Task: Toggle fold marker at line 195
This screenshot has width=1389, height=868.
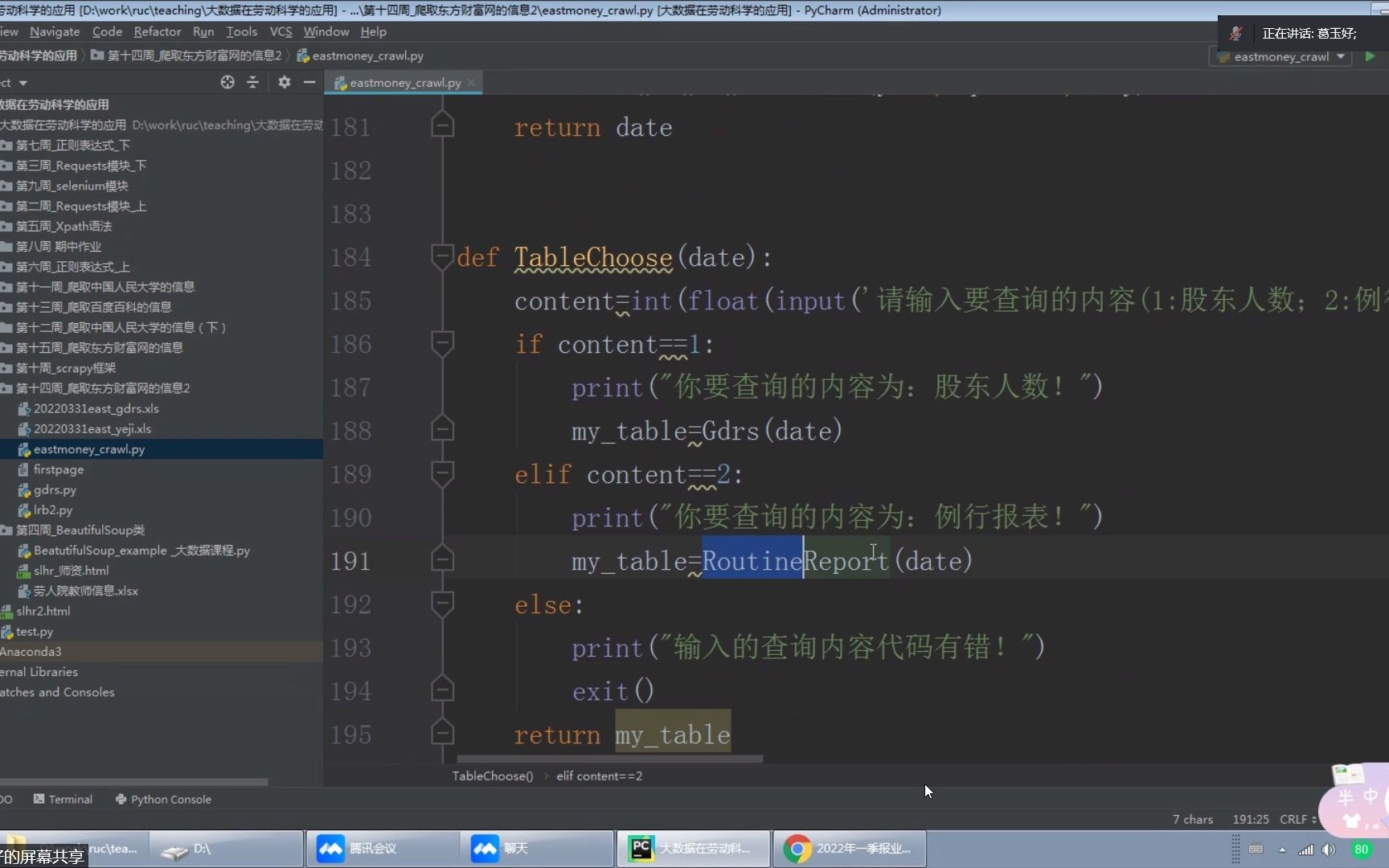Action: tap(442, 734)
